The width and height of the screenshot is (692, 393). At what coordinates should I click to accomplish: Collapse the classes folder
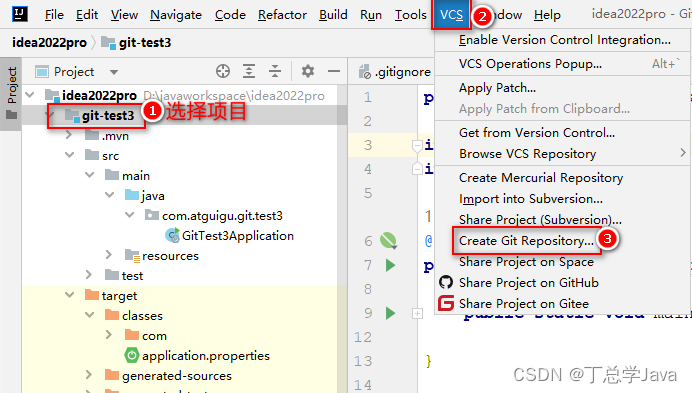[90, 315]
